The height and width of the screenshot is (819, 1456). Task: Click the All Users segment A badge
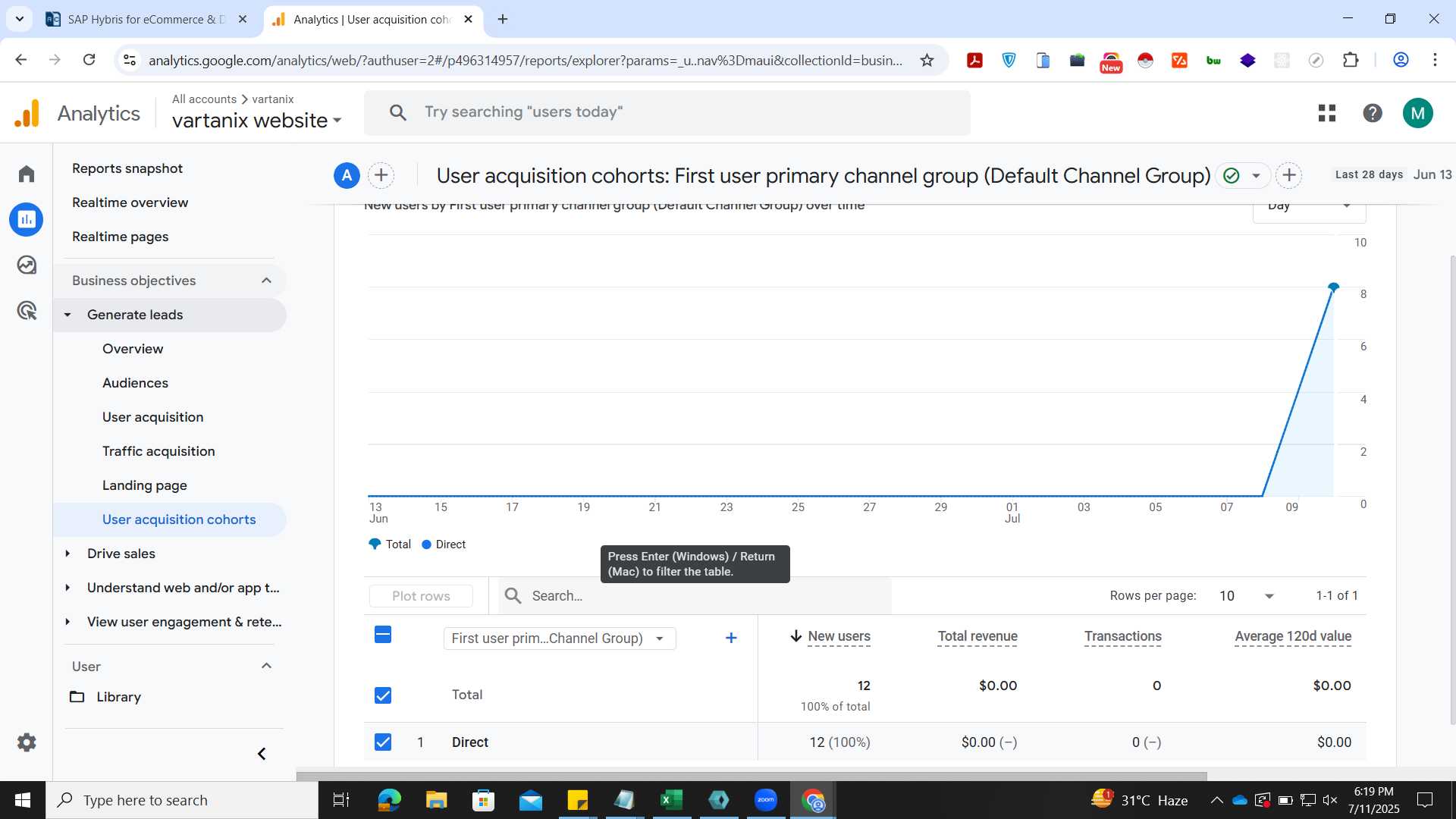[x=347, y=176]
